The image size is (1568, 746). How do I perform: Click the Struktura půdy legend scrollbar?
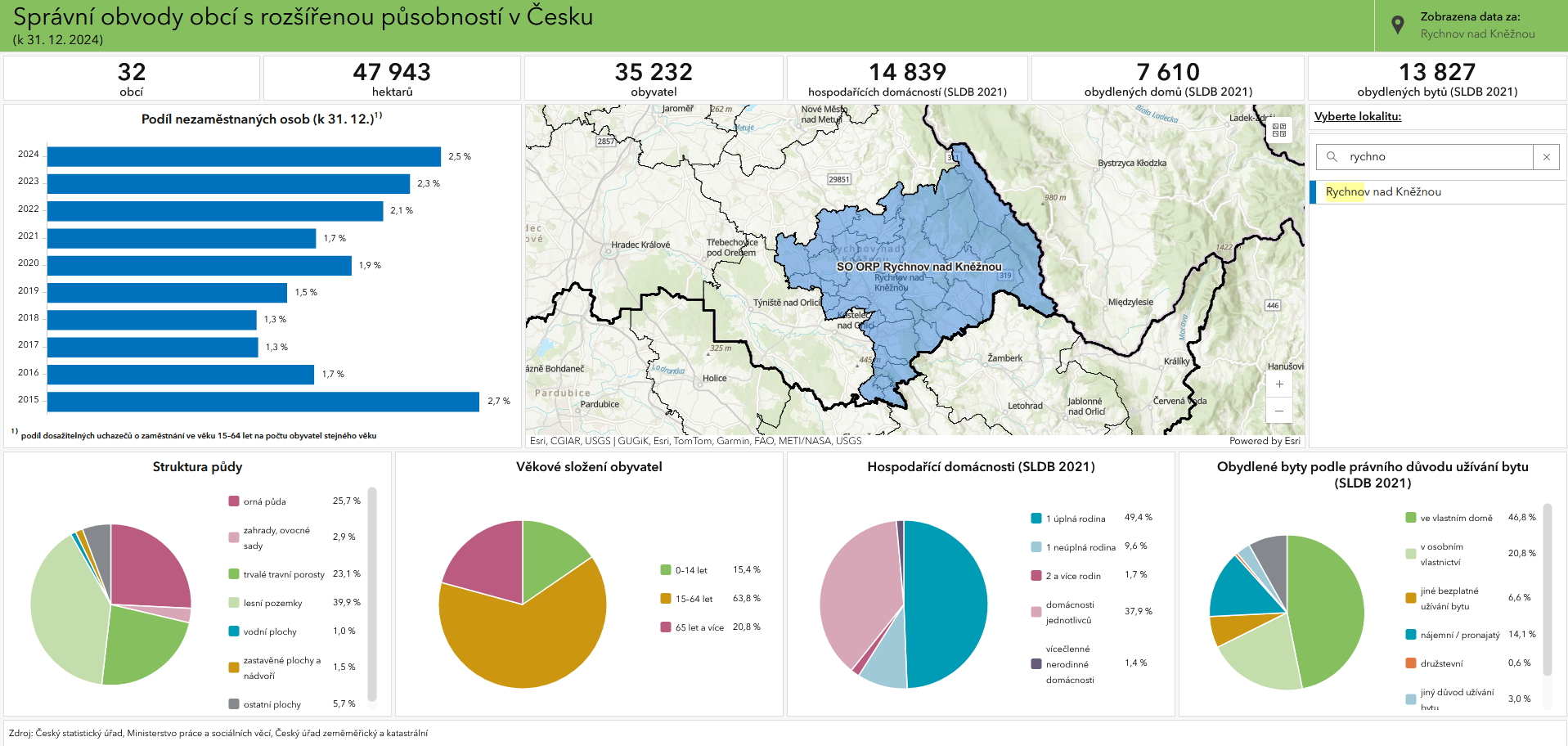pos(372,593)
